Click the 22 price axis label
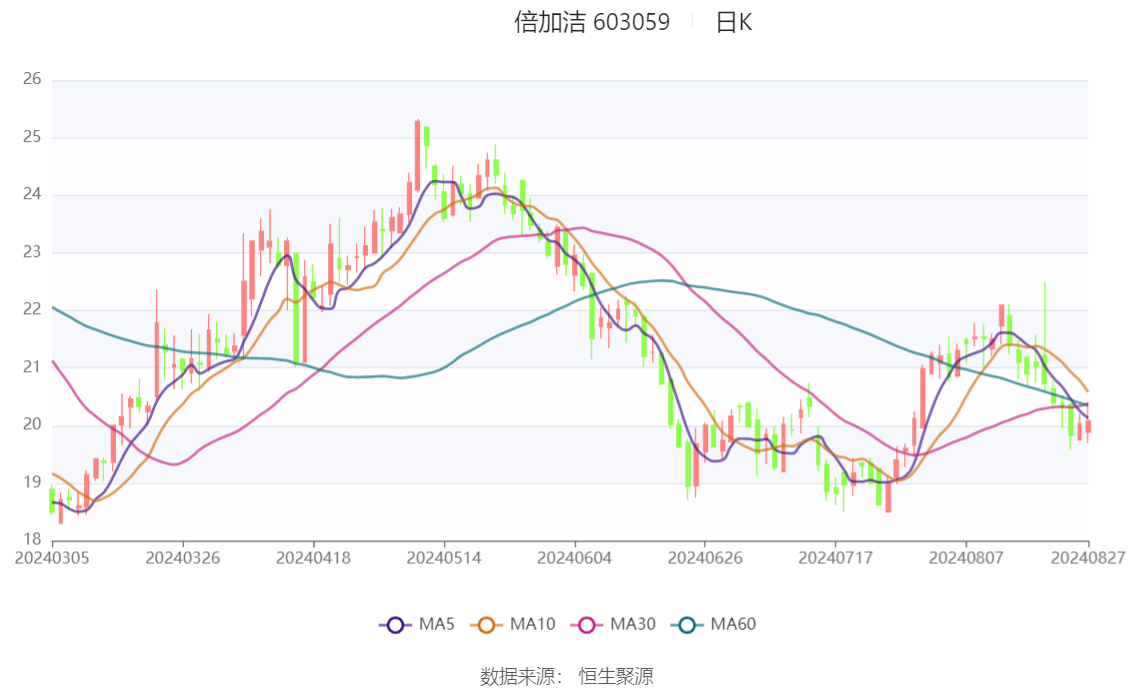The width and height of the screenshot is (1134, 689). click(x=32, y=309)
